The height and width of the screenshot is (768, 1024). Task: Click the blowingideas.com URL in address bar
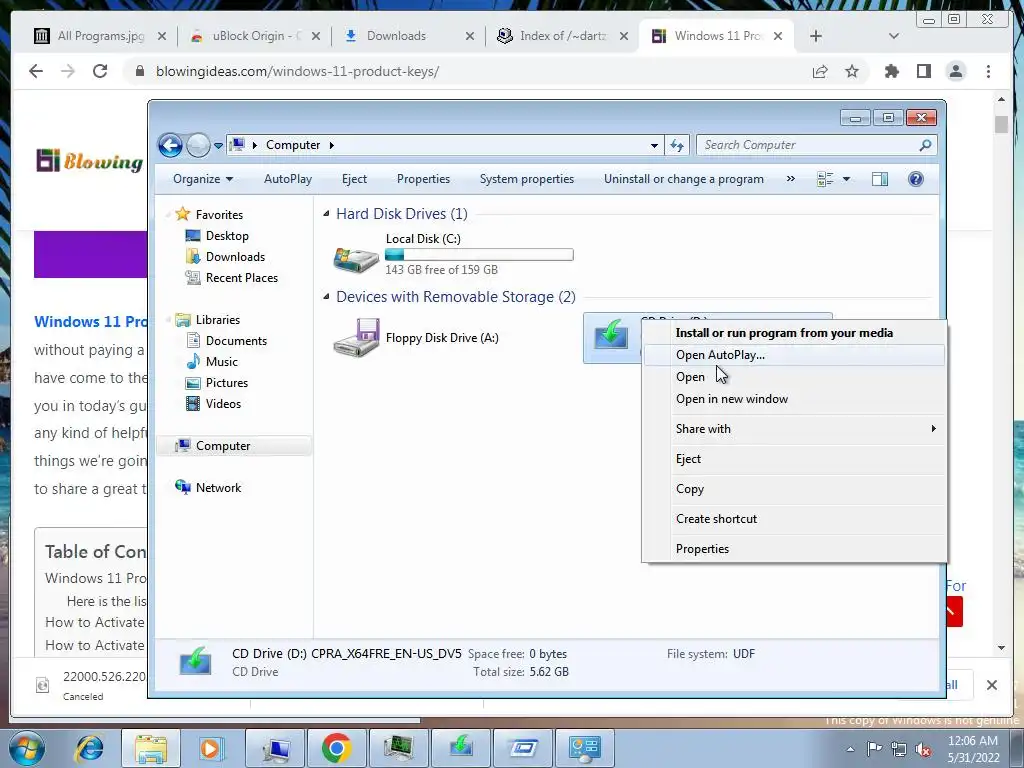[x=297, y=71]
